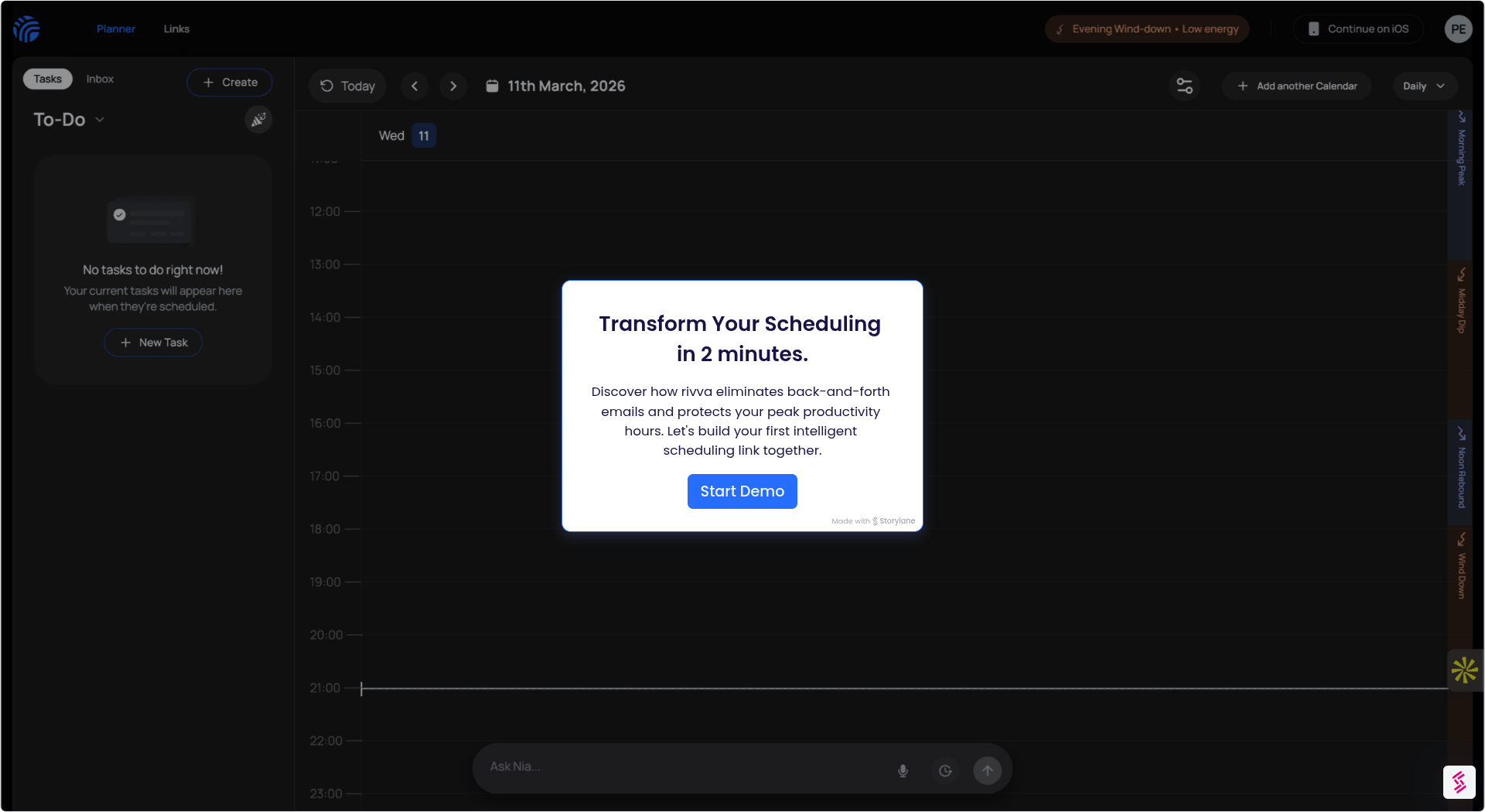Click the rivva logo
This screenshot has height=812, width=1485.
(x=28, y=29)
